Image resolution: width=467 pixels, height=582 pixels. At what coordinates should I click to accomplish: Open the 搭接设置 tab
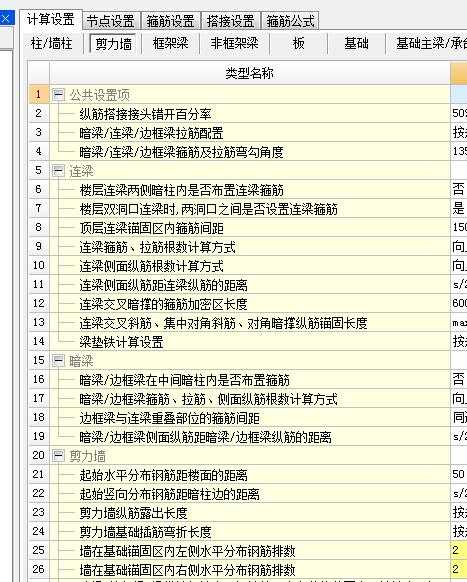pyautogui.click(x=231, y=21)
